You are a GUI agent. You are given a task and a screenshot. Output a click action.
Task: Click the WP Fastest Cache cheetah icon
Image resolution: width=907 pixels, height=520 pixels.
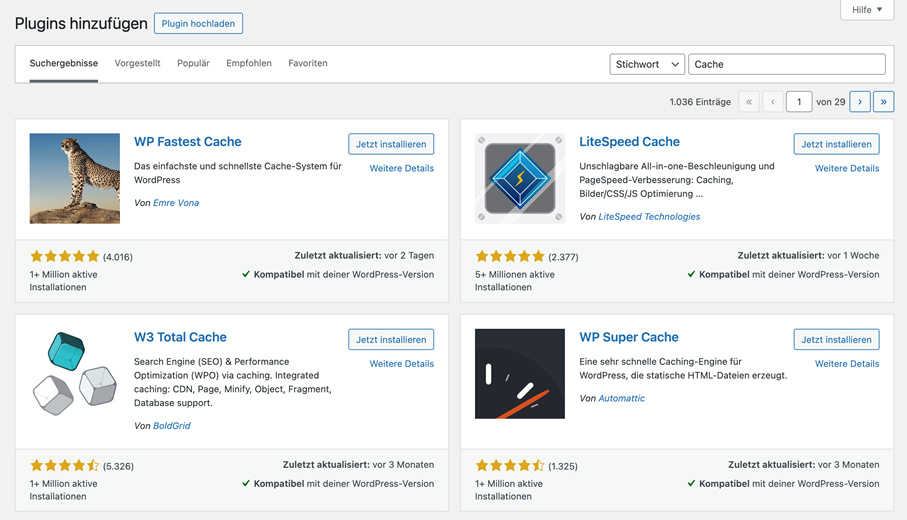coord(75,178)
